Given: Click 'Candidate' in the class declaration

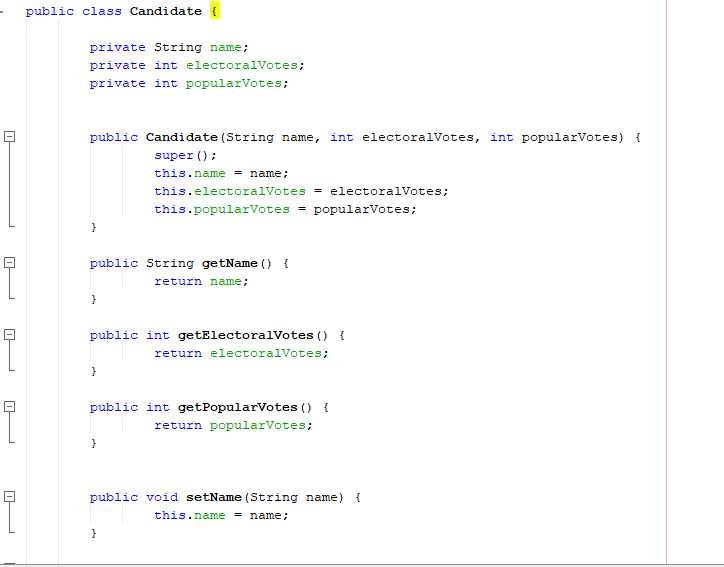Looking at the screenshot, I should coord(166,12).
